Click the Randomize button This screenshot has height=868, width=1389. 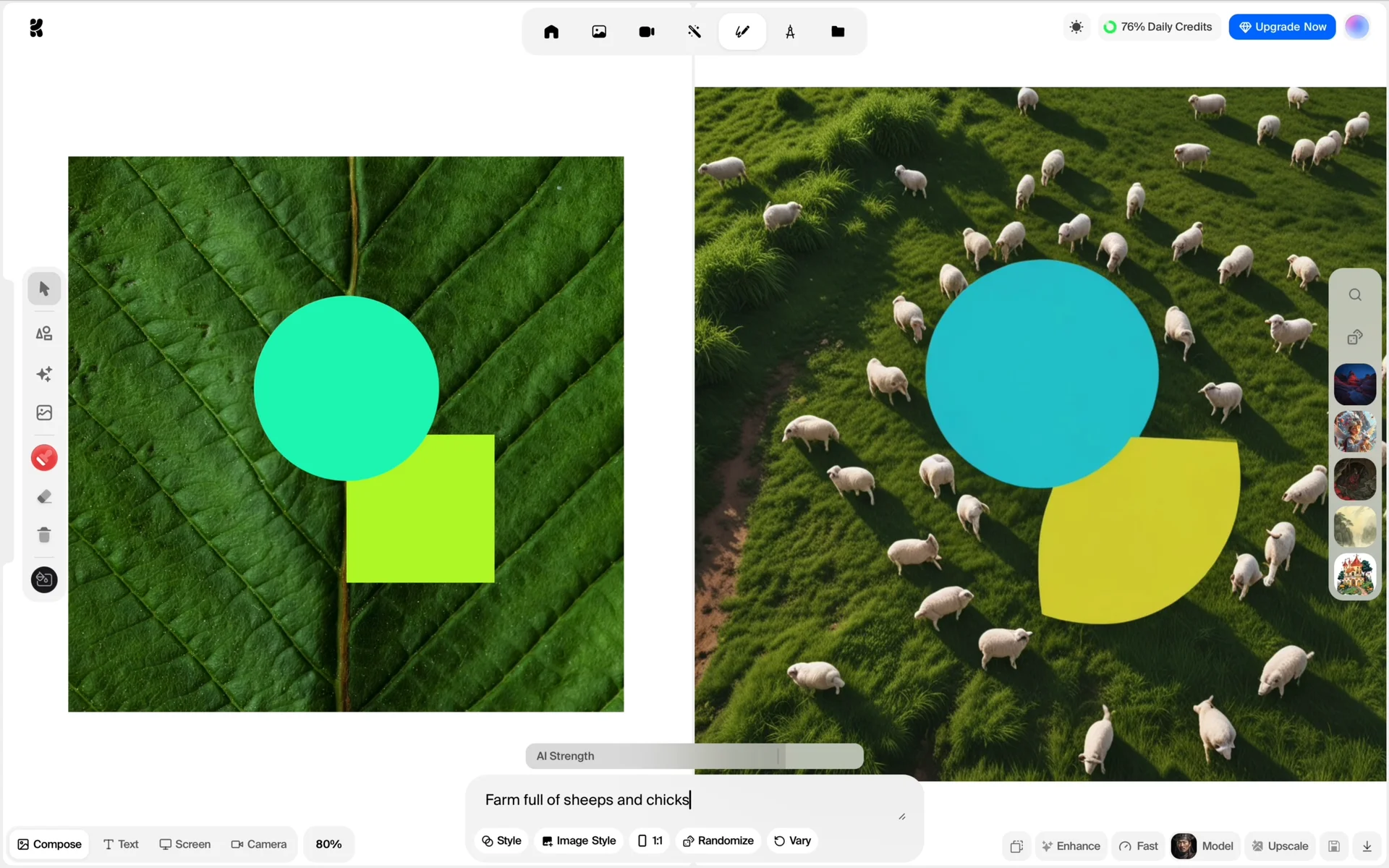(718, 841)
